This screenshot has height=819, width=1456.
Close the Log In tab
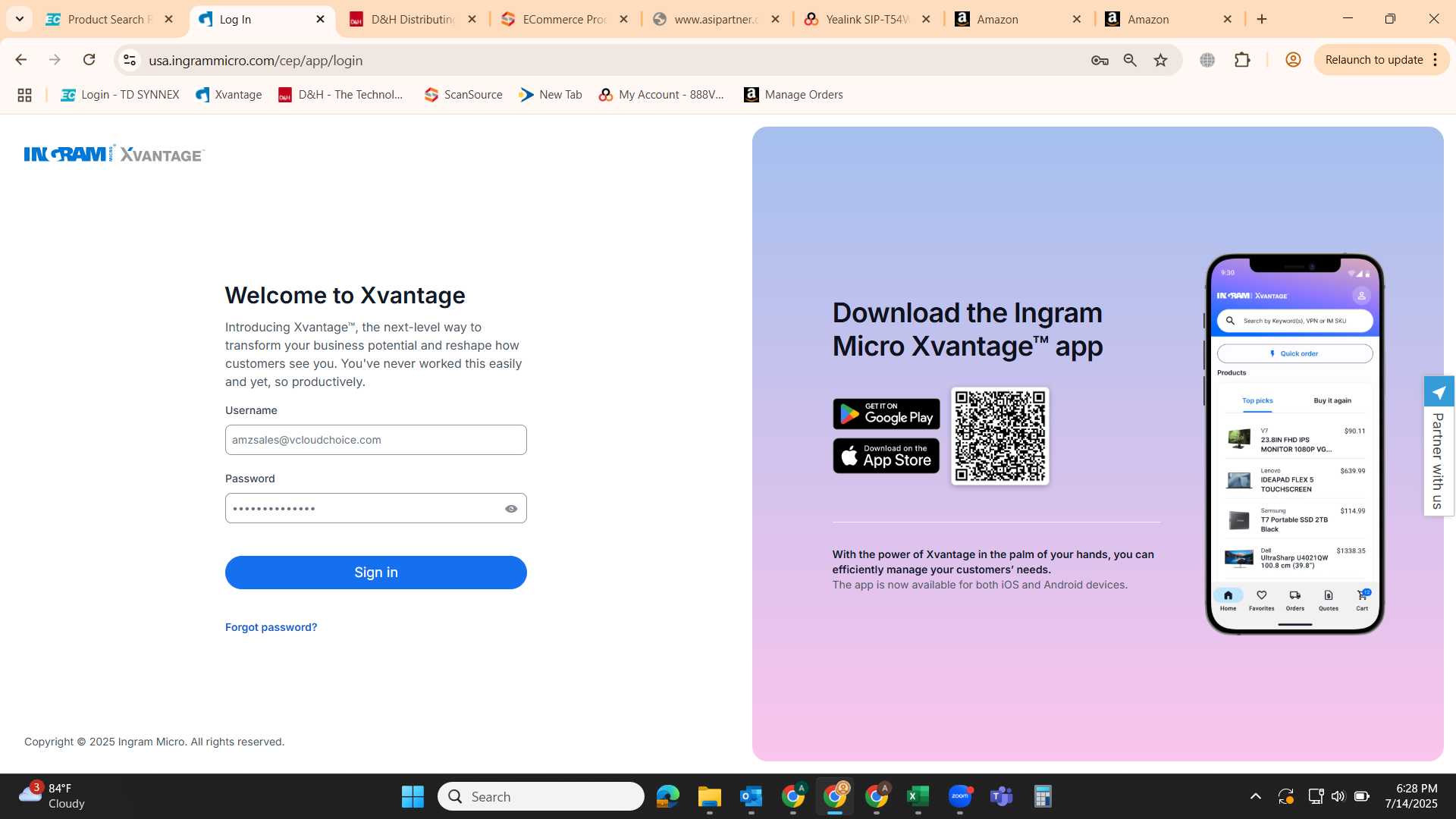point(320,19)
